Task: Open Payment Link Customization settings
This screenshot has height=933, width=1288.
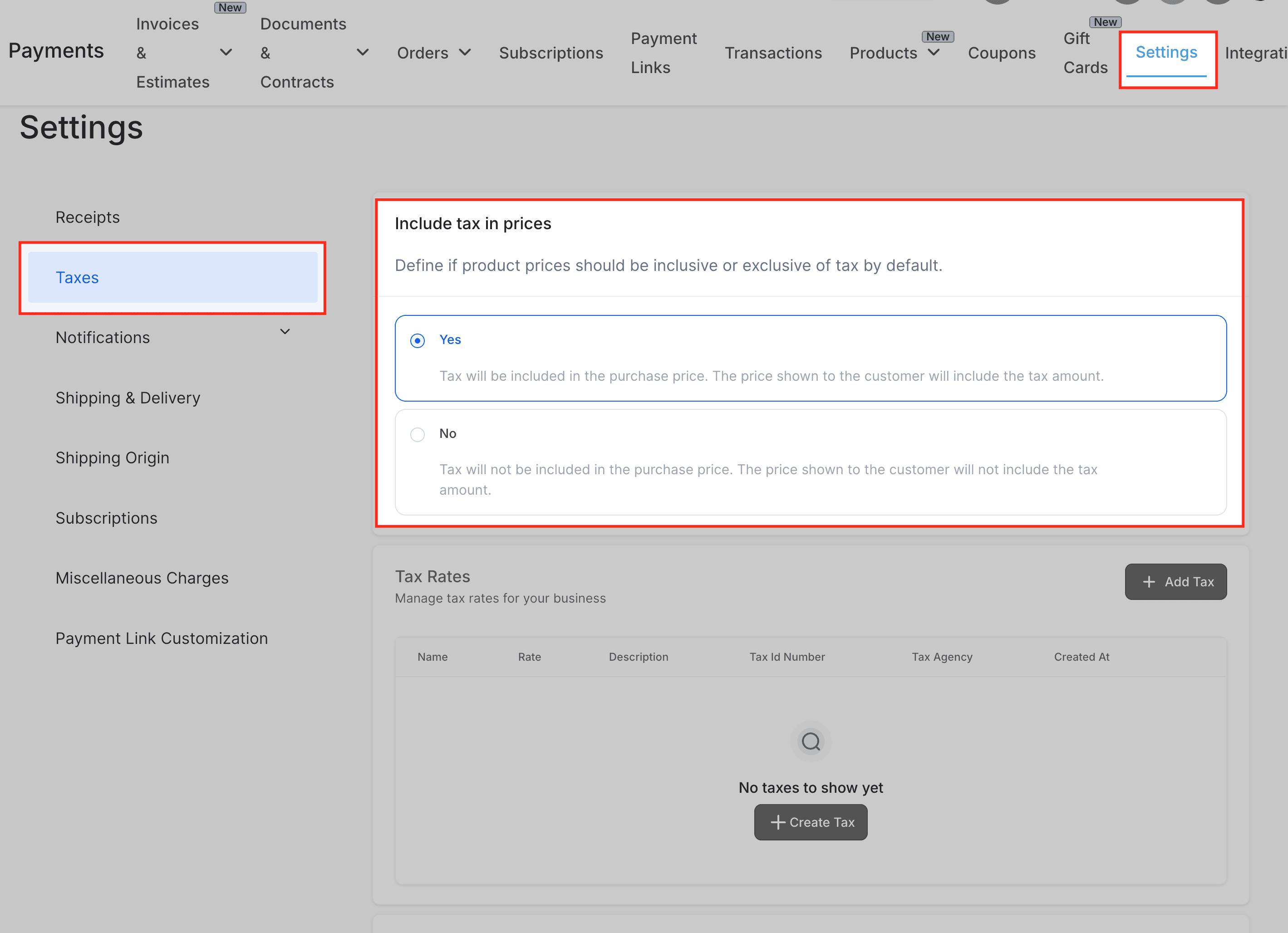Action: (161, 638)
